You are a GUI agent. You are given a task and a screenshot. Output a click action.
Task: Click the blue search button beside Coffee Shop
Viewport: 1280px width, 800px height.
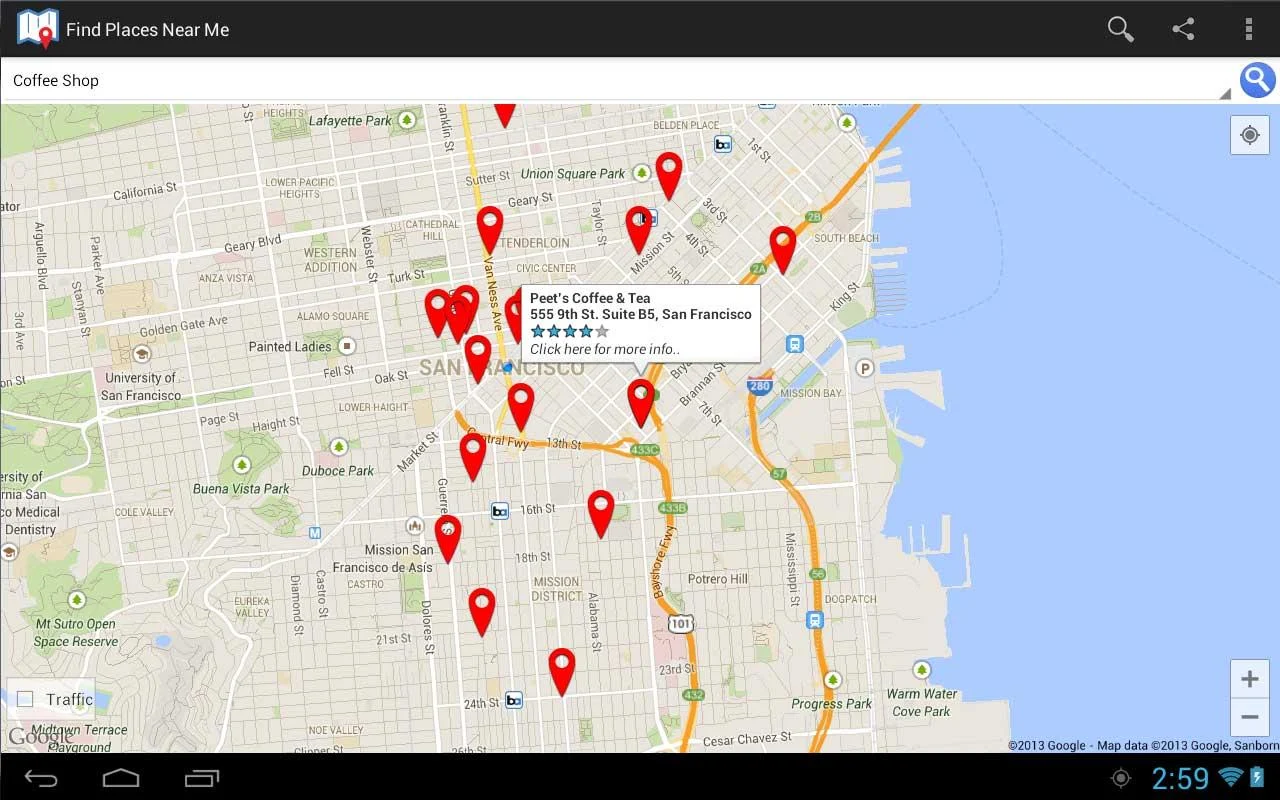[x=1259, y=80]
